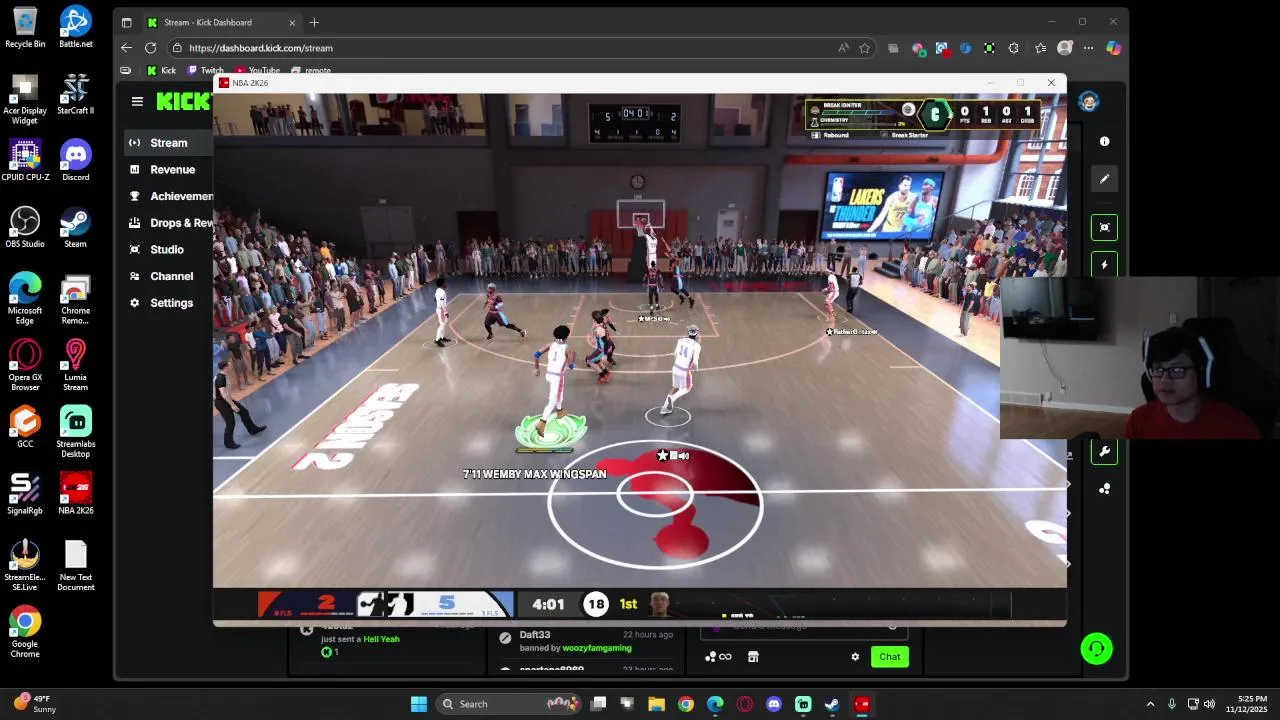This screenshot has height=720, width=1280.
Task: Bookmark this page with the star icon
Action: [864, 48]
